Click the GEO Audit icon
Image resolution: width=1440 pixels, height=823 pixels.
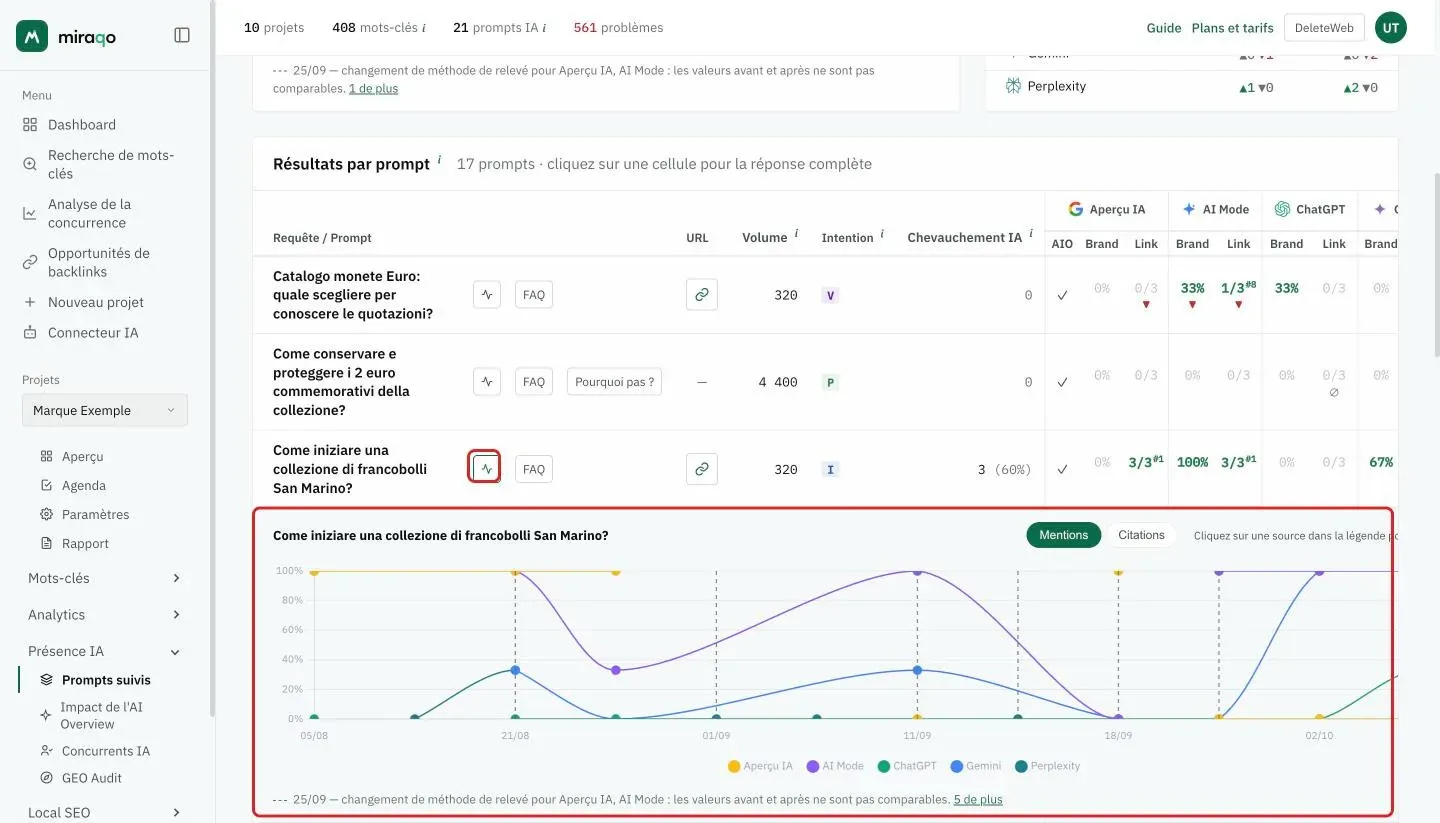coord(46,778)
